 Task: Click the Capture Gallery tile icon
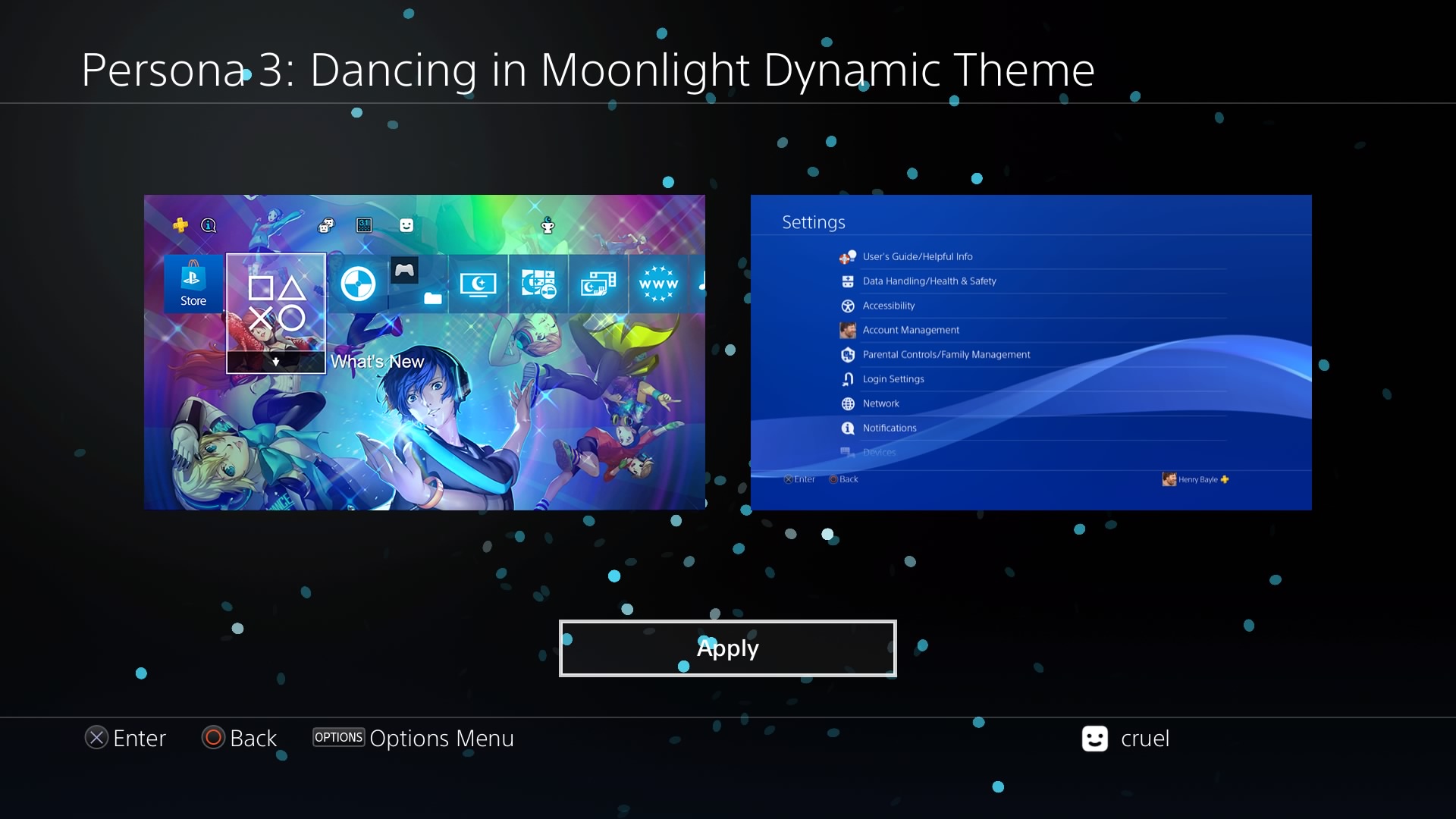click(x=598, y=284)
